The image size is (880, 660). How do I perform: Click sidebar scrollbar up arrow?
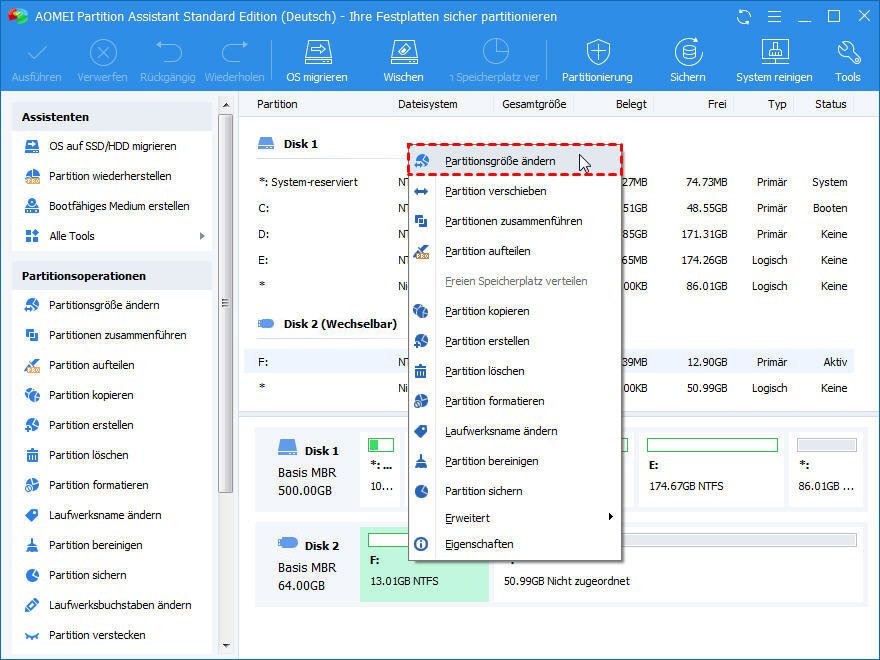226,105
